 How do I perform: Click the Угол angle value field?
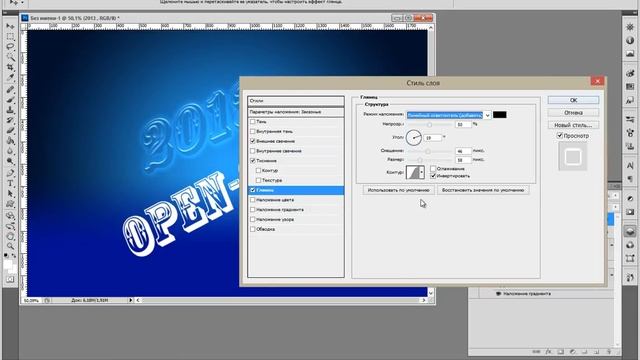(433, 138)
